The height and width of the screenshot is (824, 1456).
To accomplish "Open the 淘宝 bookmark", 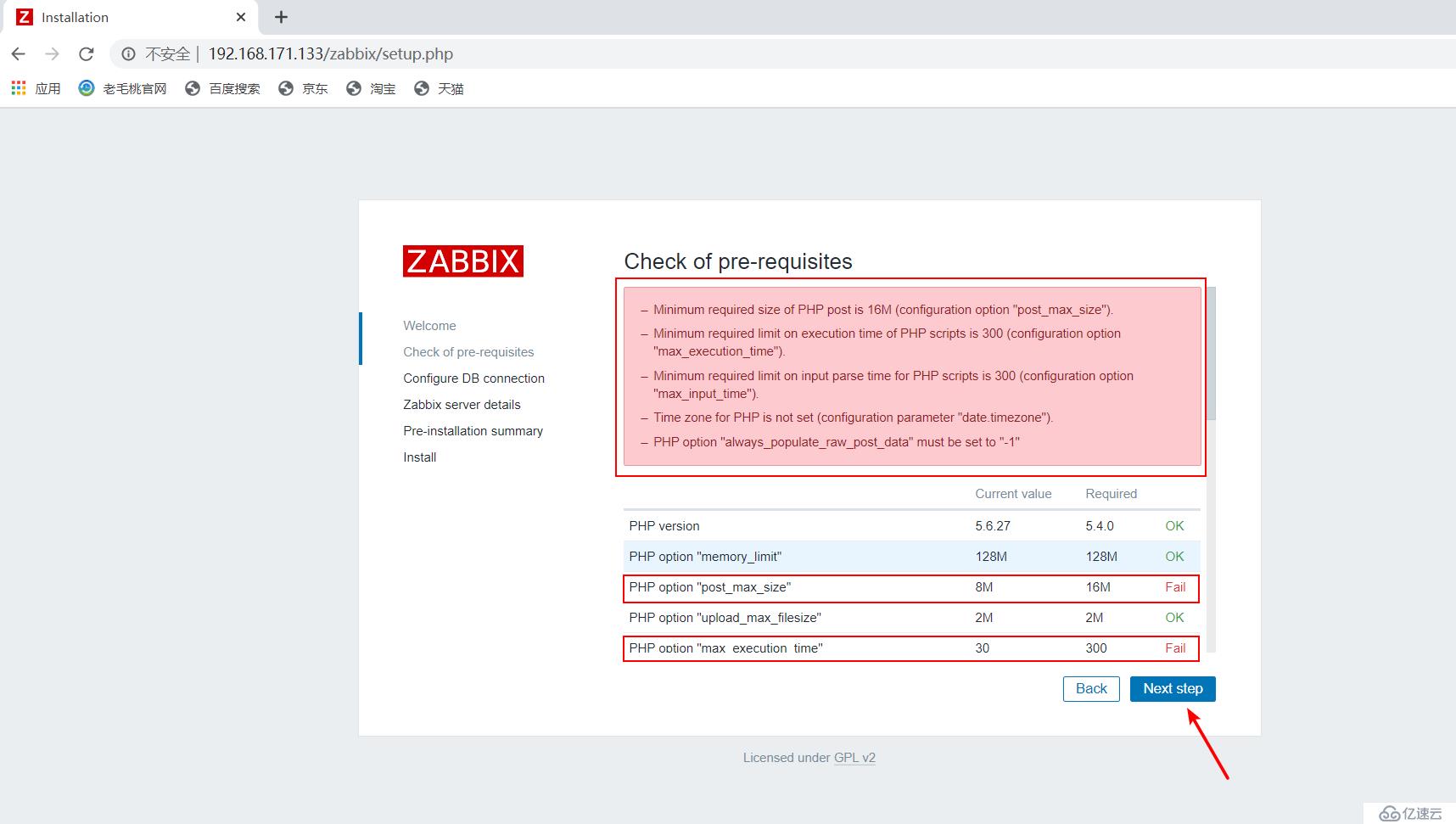I will (371, 88).
